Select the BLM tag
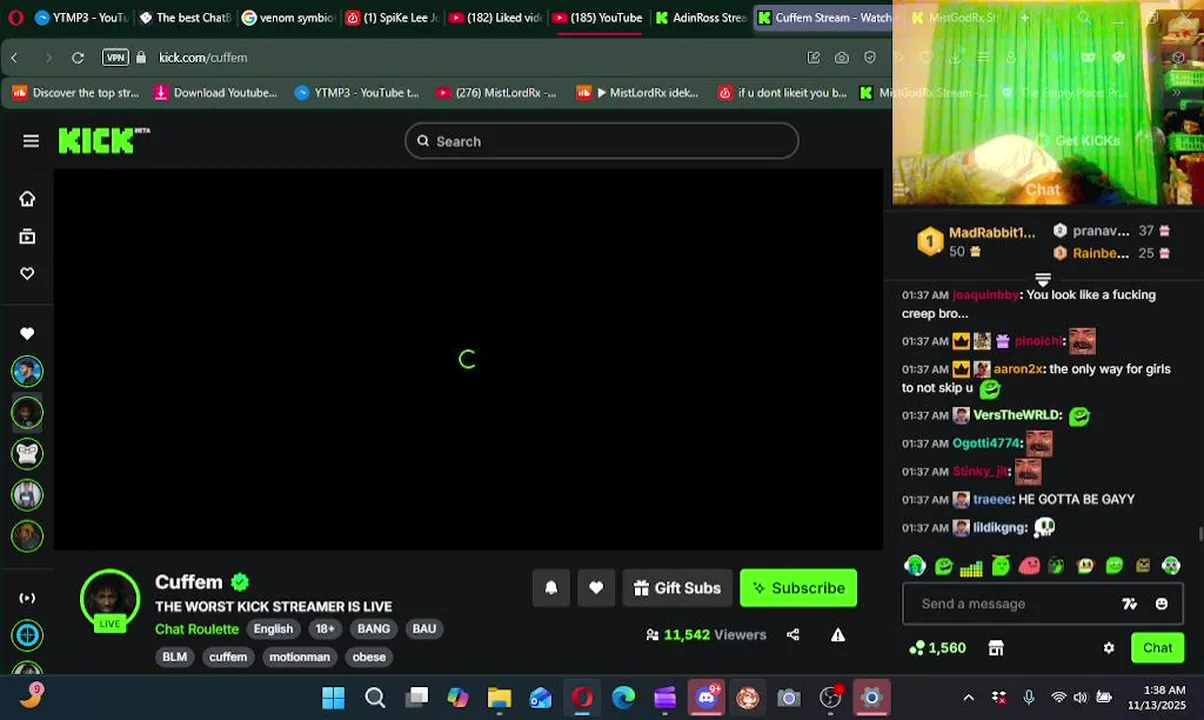Viewport: 1204px width, 720px height. (x=175, y=657)
